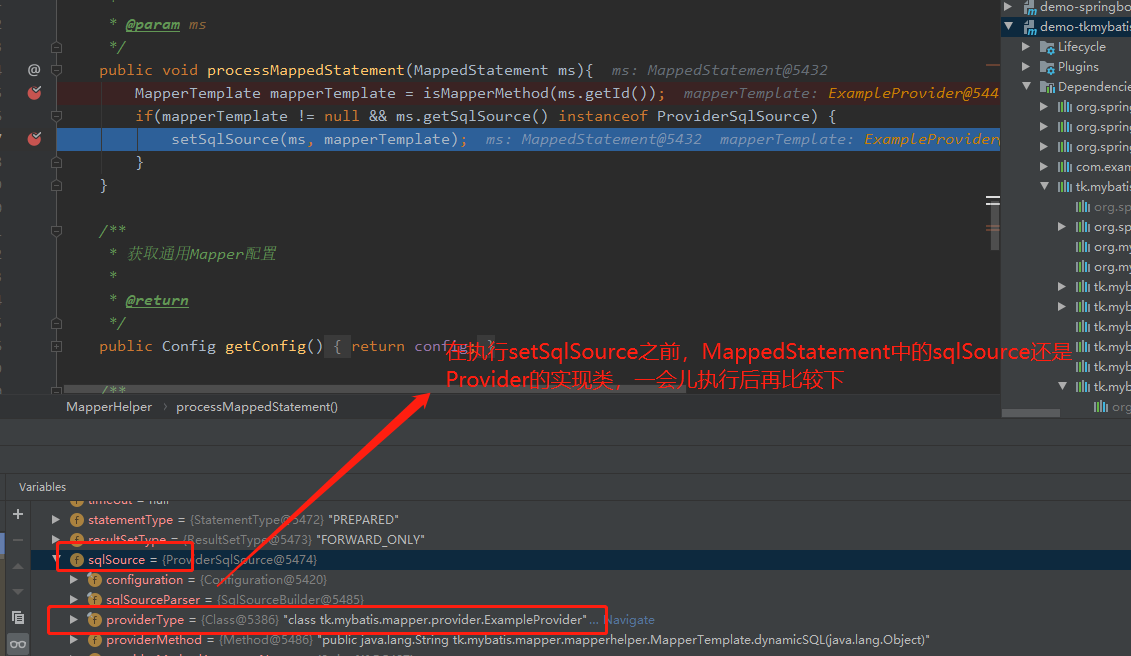This screenshot has height=656, width=1131.
Task: Toggle the show watches glasses icon
Action: [18, 644]
